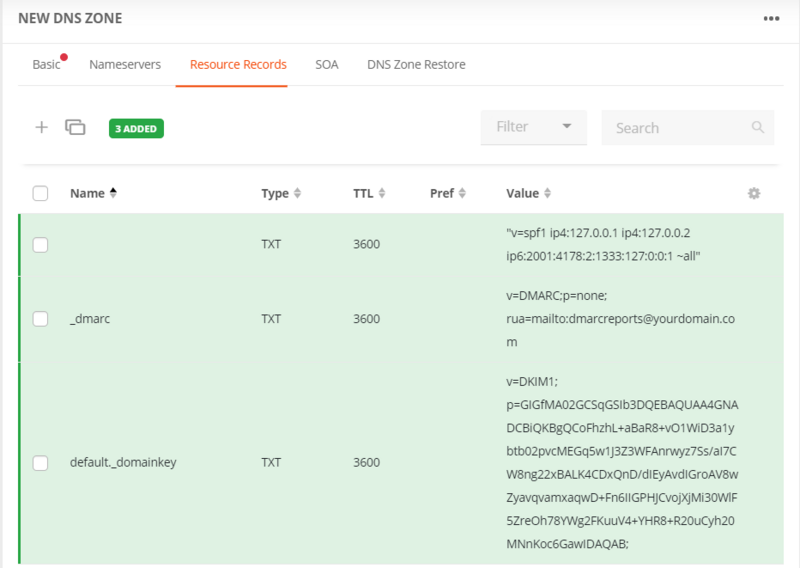Click TXT type in default._domainkey row

coord(271,462)
